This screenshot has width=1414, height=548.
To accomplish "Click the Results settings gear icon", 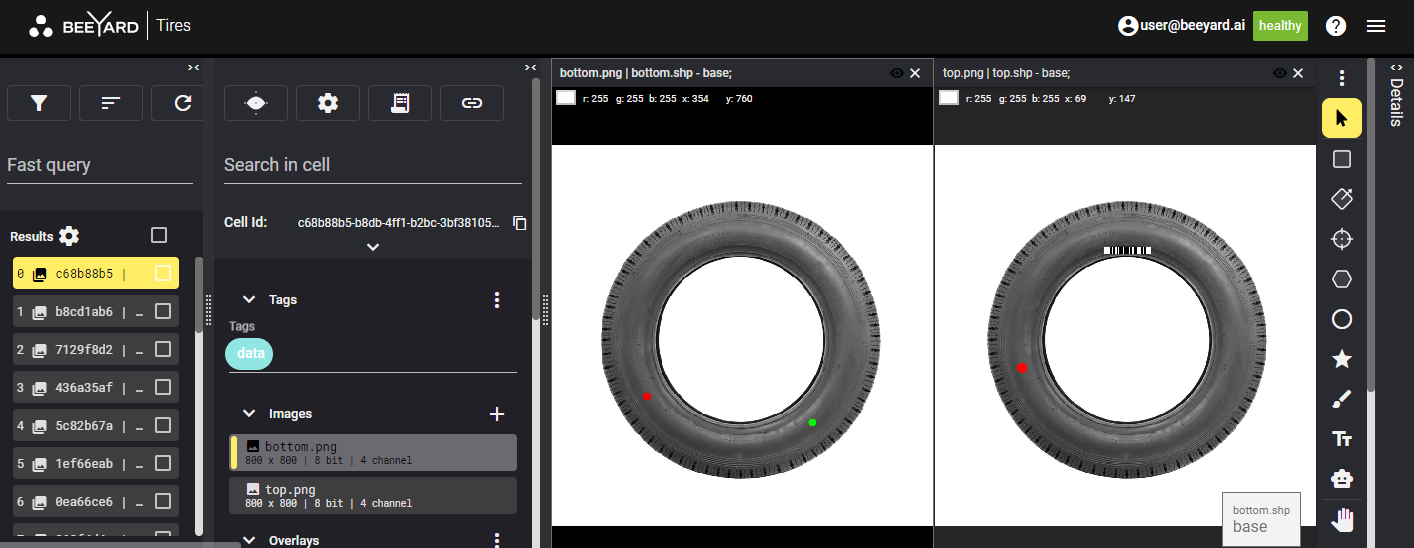I will point(68,236).
